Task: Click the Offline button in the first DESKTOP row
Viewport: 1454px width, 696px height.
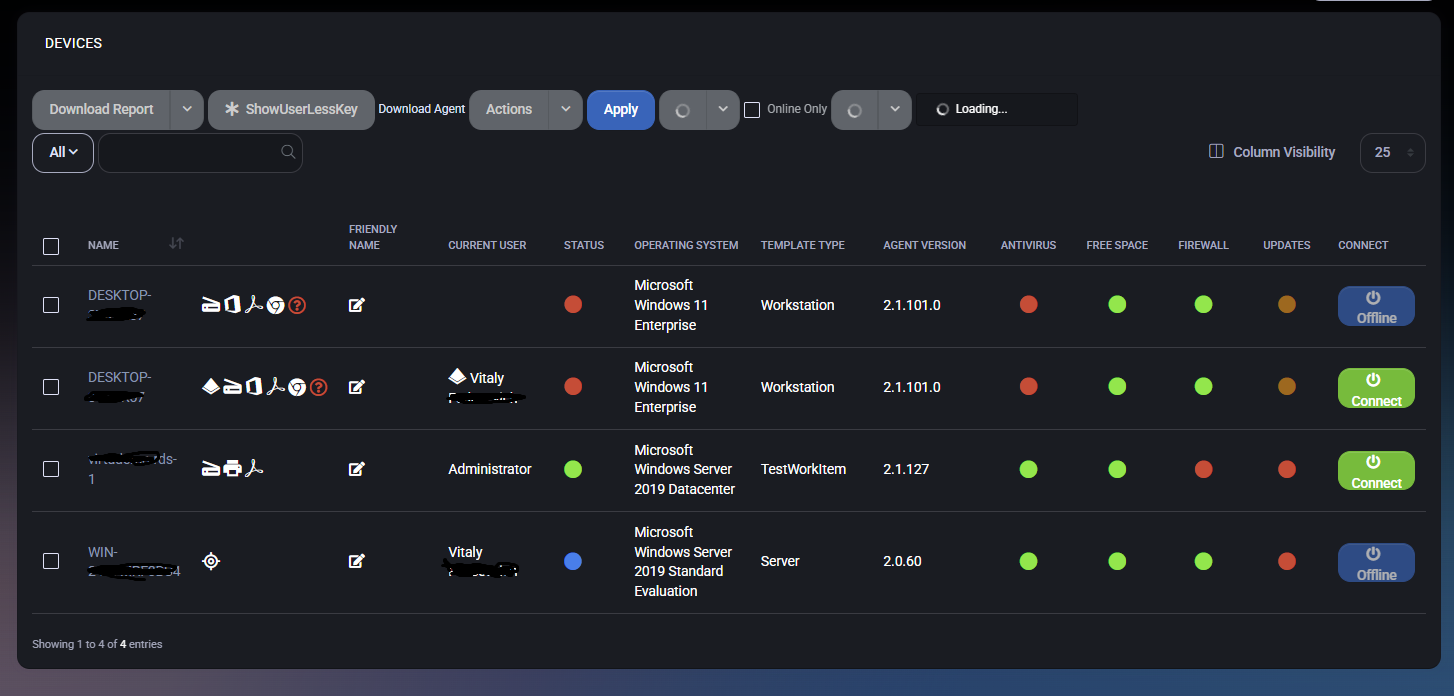Action: click(1376, 306)
